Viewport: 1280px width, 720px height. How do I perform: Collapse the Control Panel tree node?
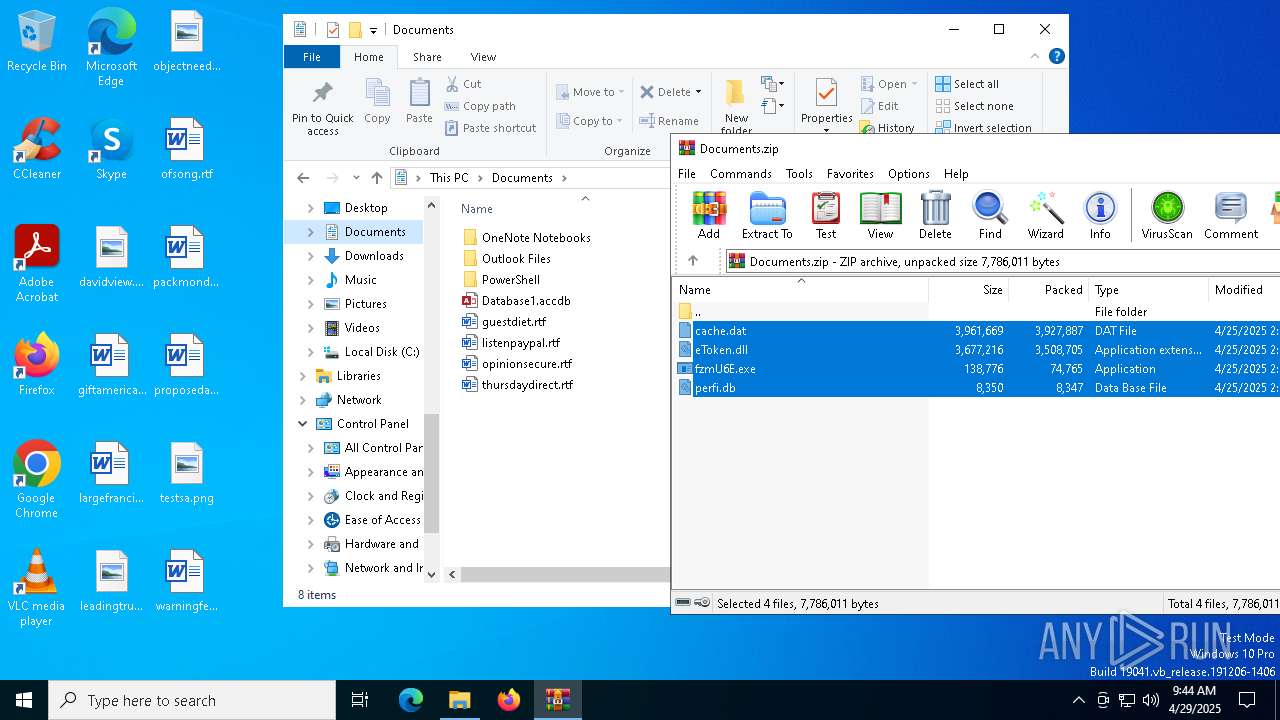[x=302, y=424]
